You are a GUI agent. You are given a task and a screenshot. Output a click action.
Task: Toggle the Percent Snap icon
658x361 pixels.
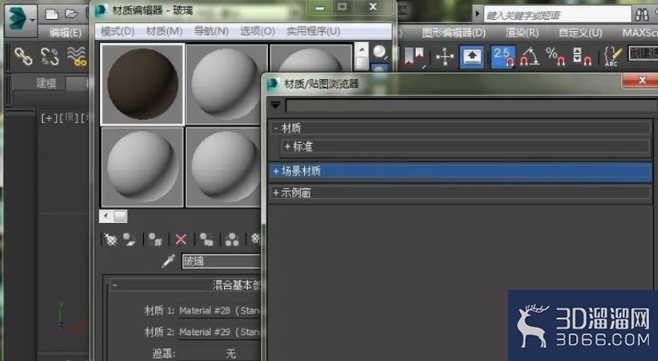coord(556,57)
